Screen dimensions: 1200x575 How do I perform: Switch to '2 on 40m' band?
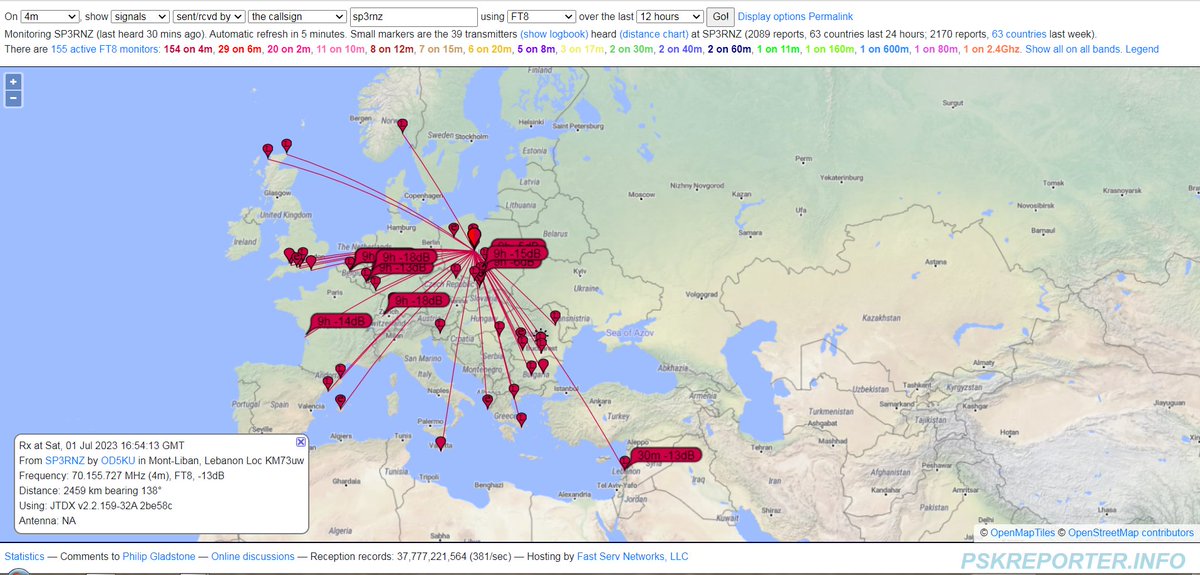click(680, 49)
